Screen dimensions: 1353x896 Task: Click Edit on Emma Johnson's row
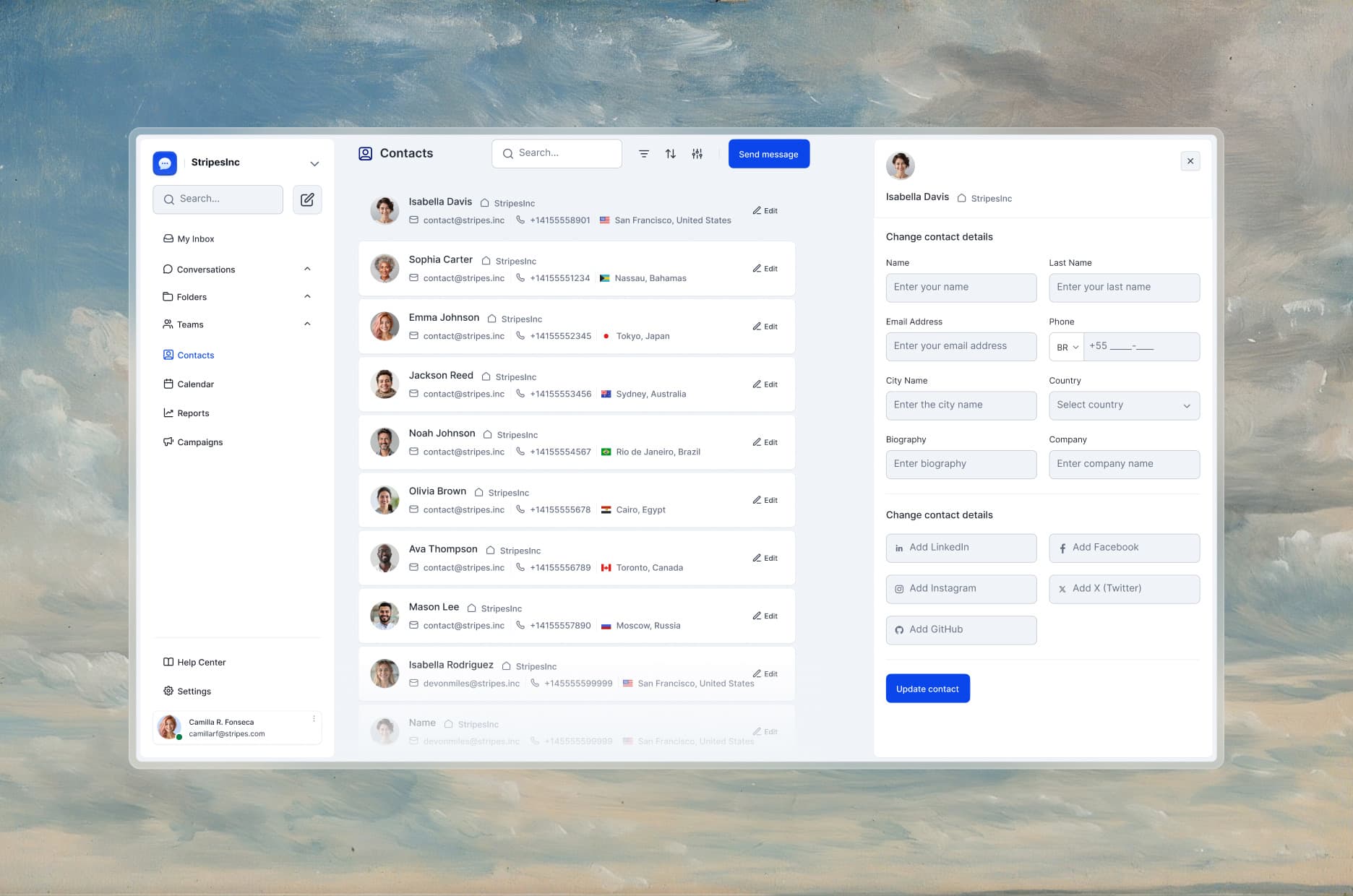point(765,327)
